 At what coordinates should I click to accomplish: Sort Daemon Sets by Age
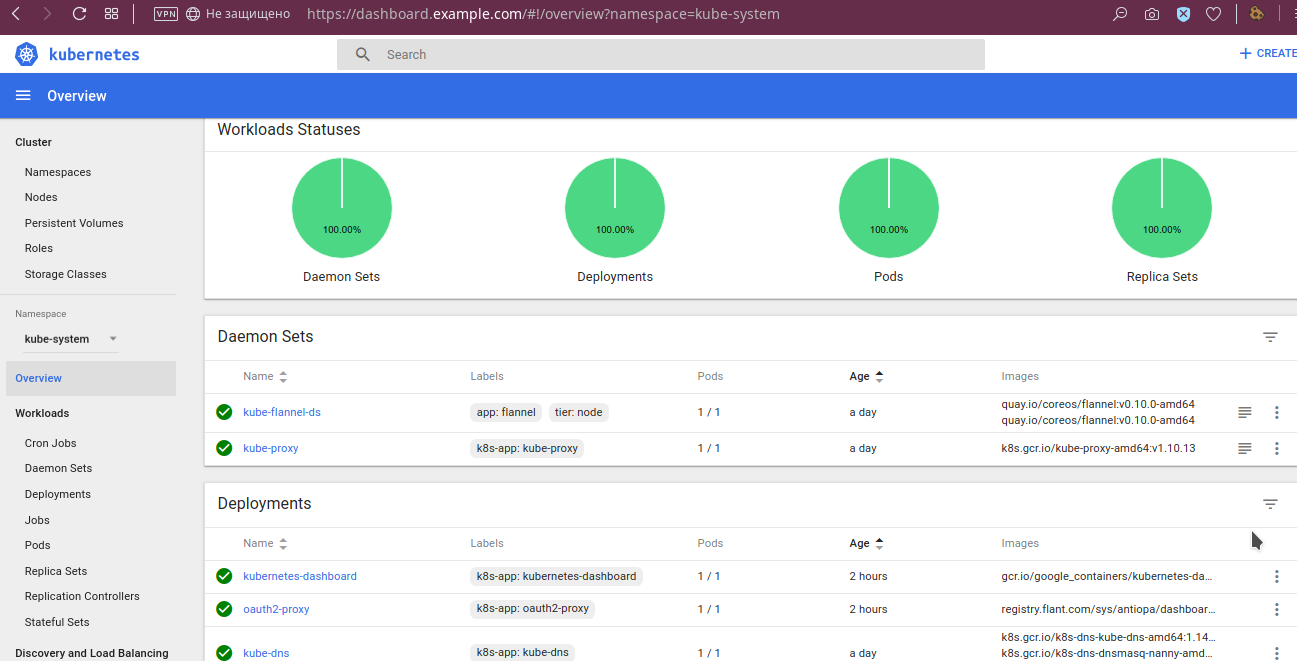pyautogui.click(x=866, y=376)
